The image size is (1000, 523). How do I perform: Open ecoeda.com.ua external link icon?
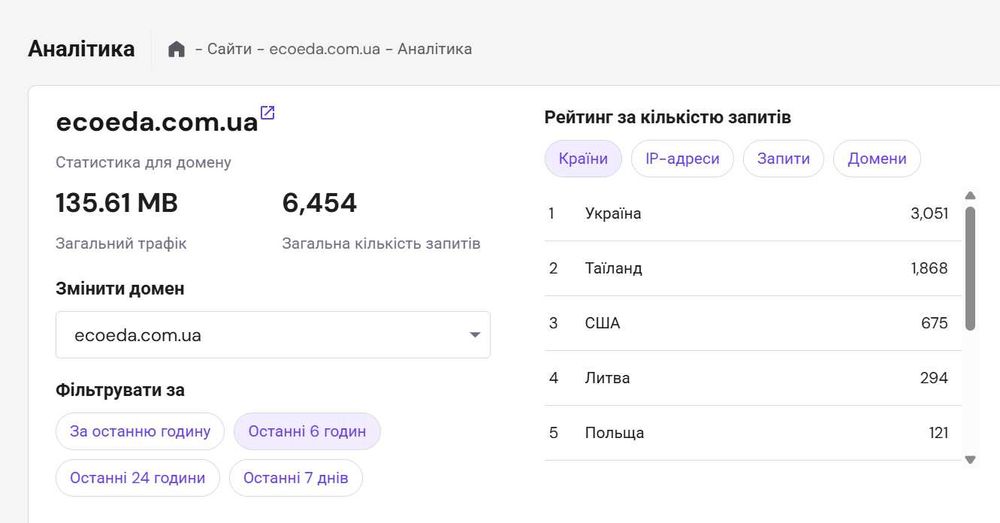click(267, 113)
